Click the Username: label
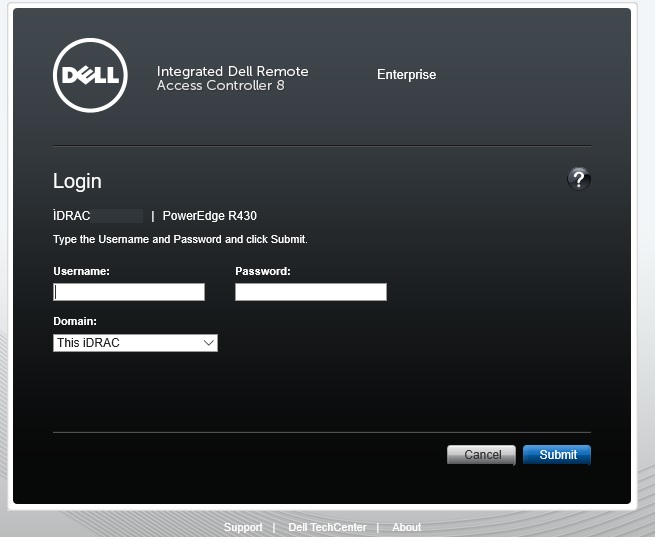This screenshot has height=538, width=655. click(x=81, y=271)
